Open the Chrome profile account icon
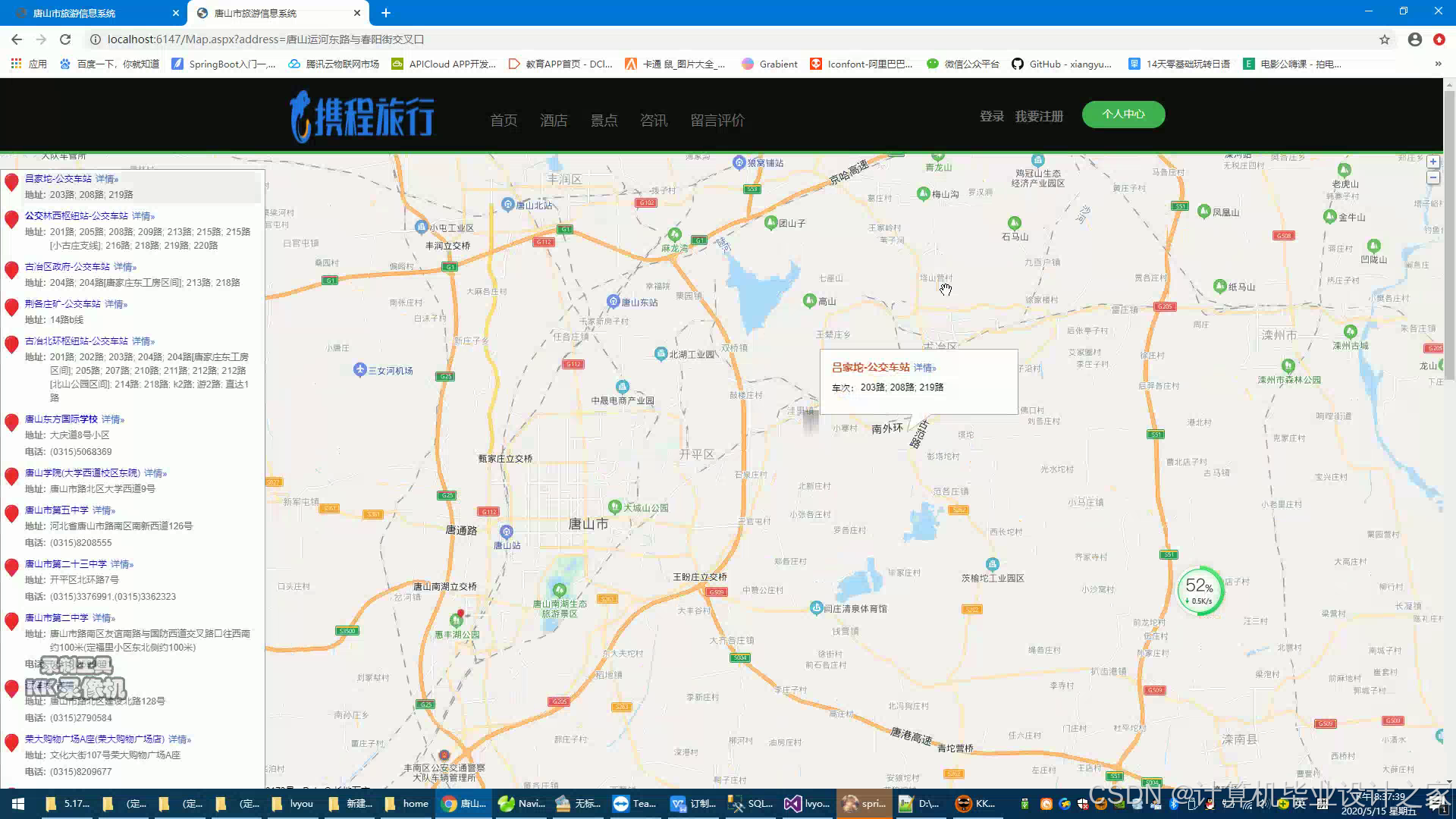The image size is (1456, 819). point(1414,39)
